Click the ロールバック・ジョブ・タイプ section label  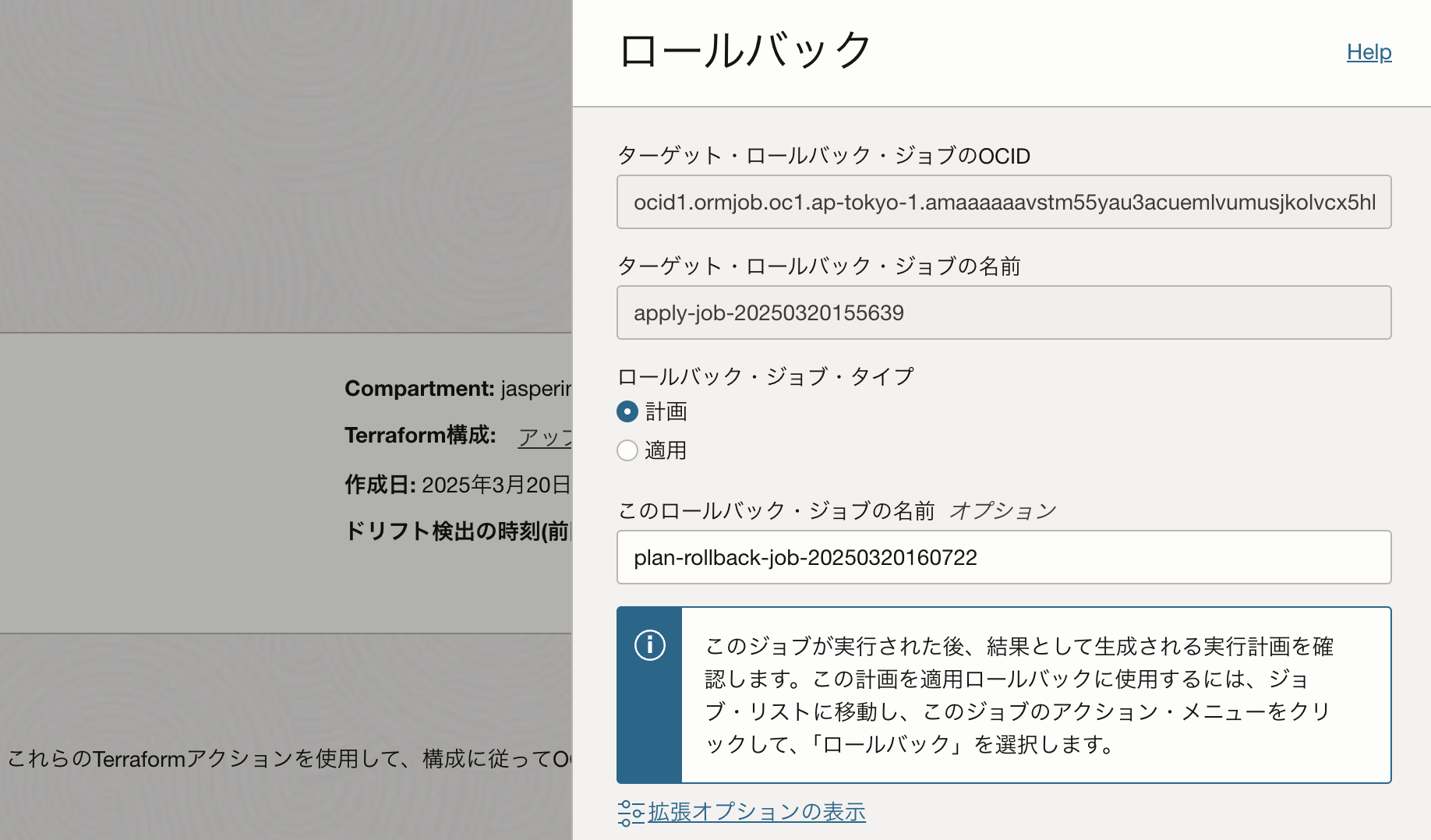pos(766,376)
